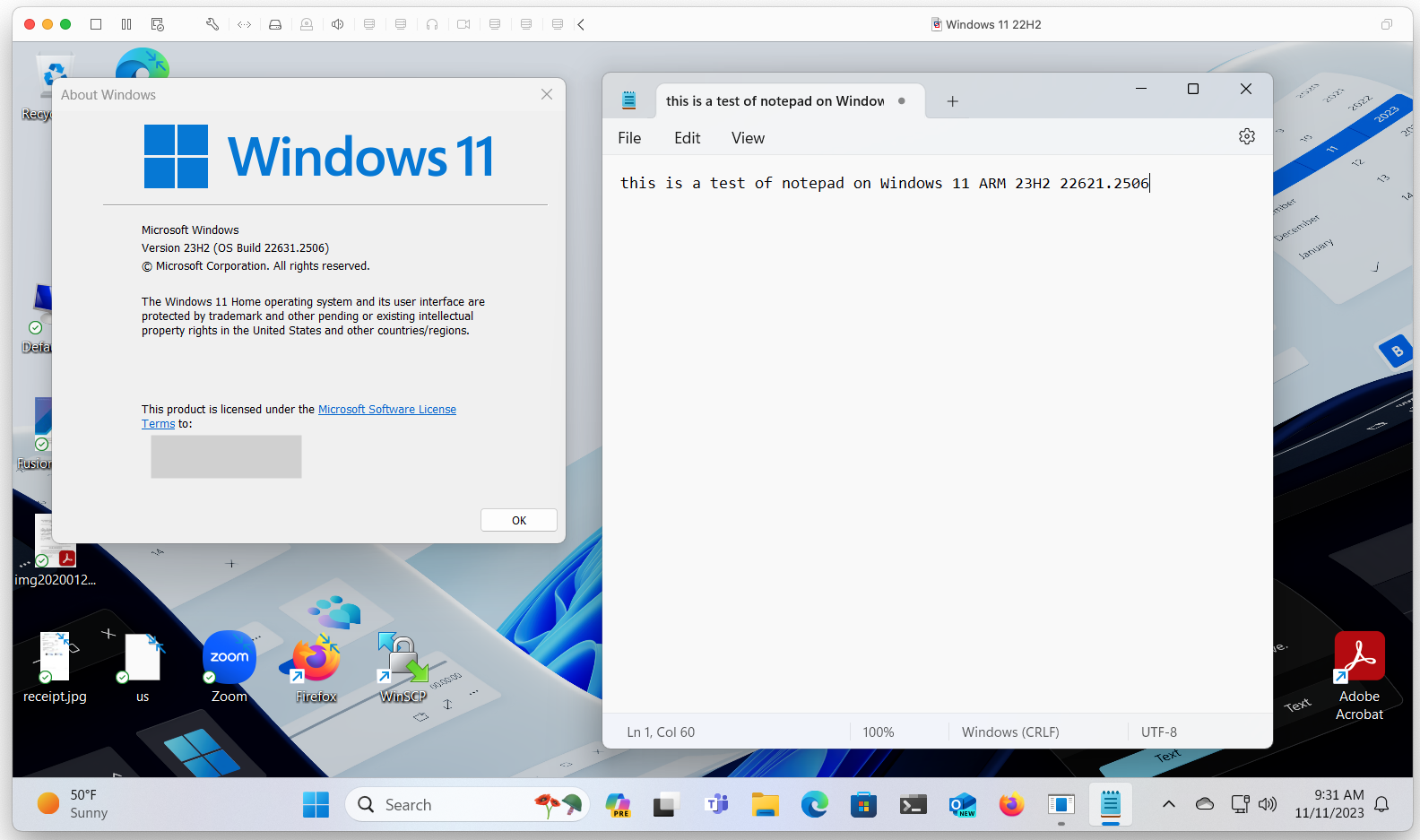The height and width of the screenshot is (840, 1420).
Task: Open Windows Terminal from taskbar
Action: 913,805
